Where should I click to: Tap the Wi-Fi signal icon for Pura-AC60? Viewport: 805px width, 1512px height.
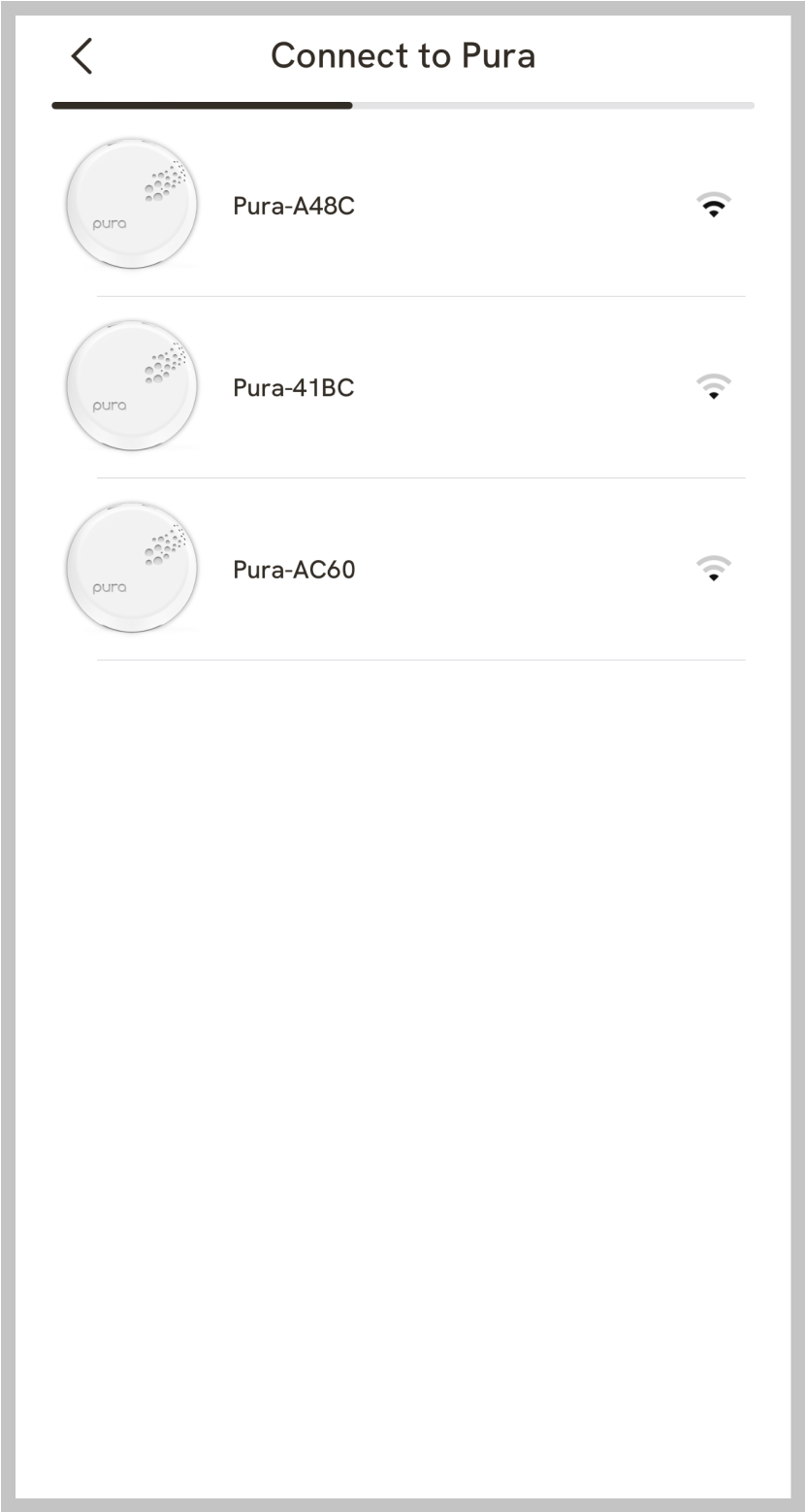pos(714,570)
